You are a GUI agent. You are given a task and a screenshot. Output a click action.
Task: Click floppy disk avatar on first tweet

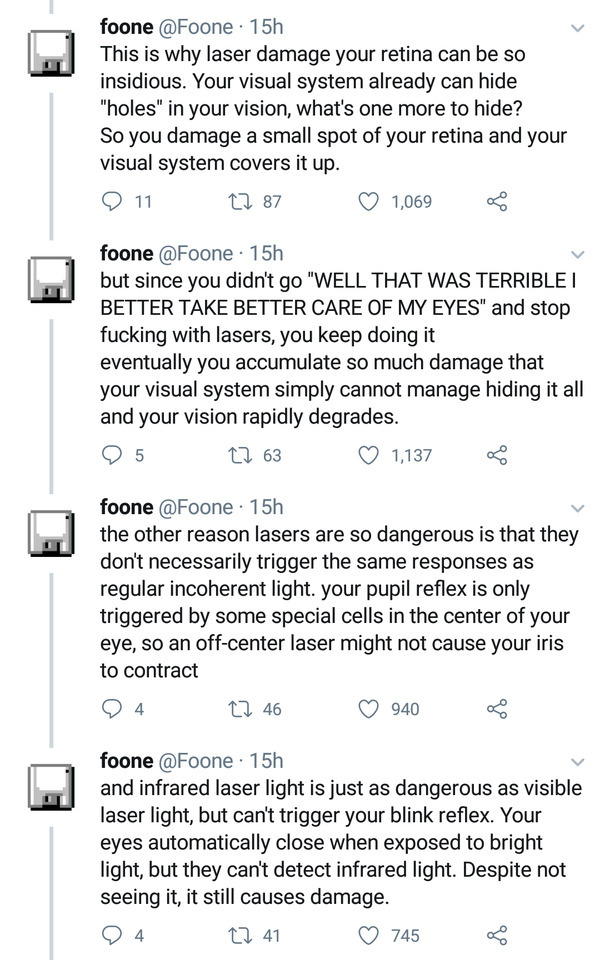(x=50, y=52)
